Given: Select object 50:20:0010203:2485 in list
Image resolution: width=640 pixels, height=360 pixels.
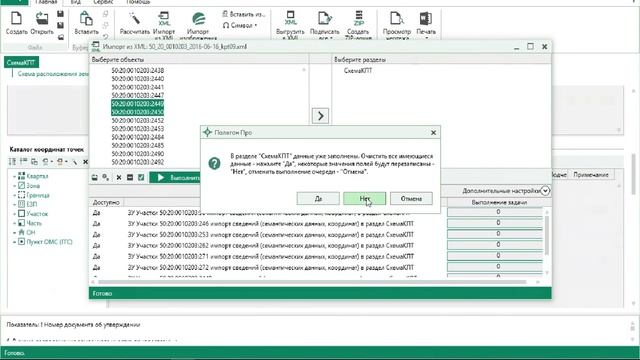Looking at the screenshot, I should click(138, 146).
